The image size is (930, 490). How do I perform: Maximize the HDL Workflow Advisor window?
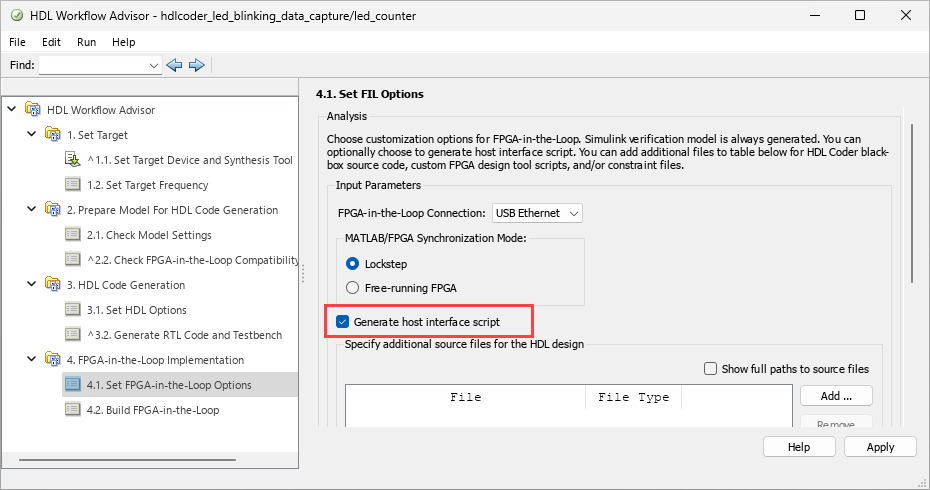(x=860, y=15)
